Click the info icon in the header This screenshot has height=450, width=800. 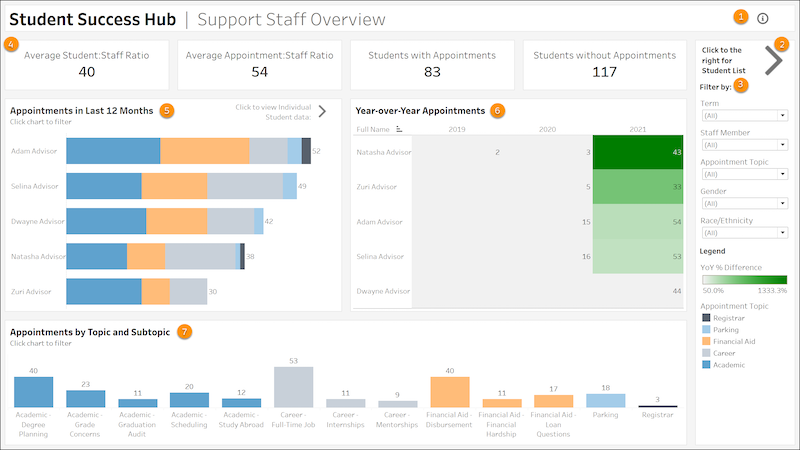pos(763,18)
